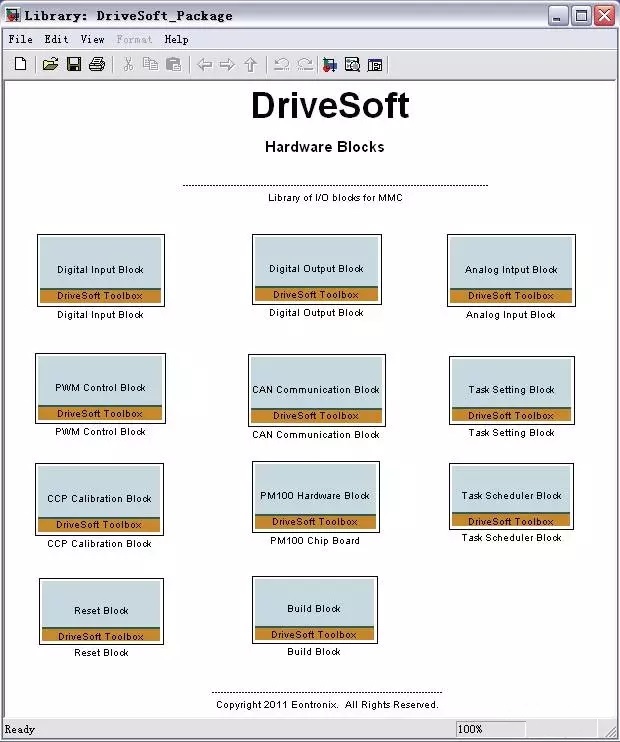
Task: Click the 100% zoom status field
Action: tap(490, 729)
